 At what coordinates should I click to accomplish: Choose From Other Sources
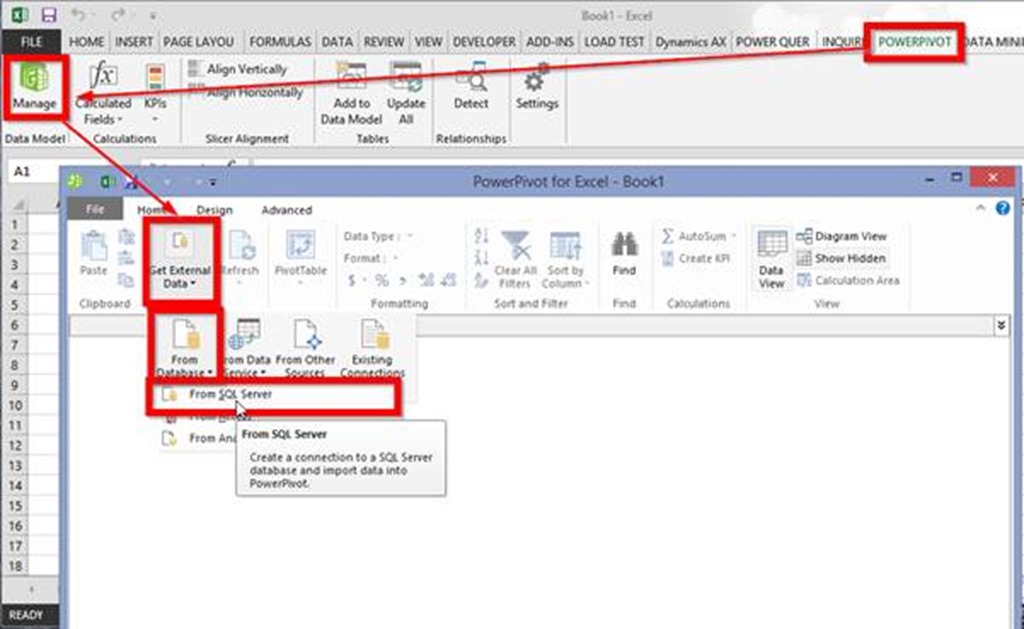[306, 348]
